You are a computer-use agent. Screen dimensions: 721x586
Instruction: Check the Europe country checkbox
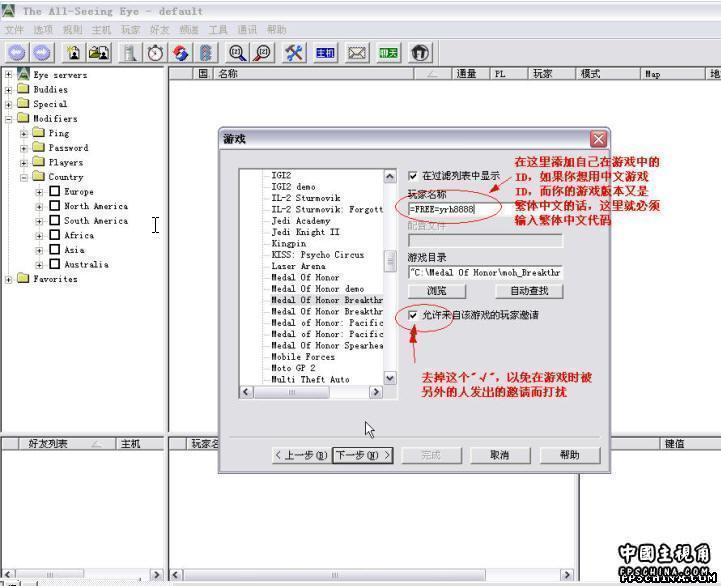(x=55, y=191)
